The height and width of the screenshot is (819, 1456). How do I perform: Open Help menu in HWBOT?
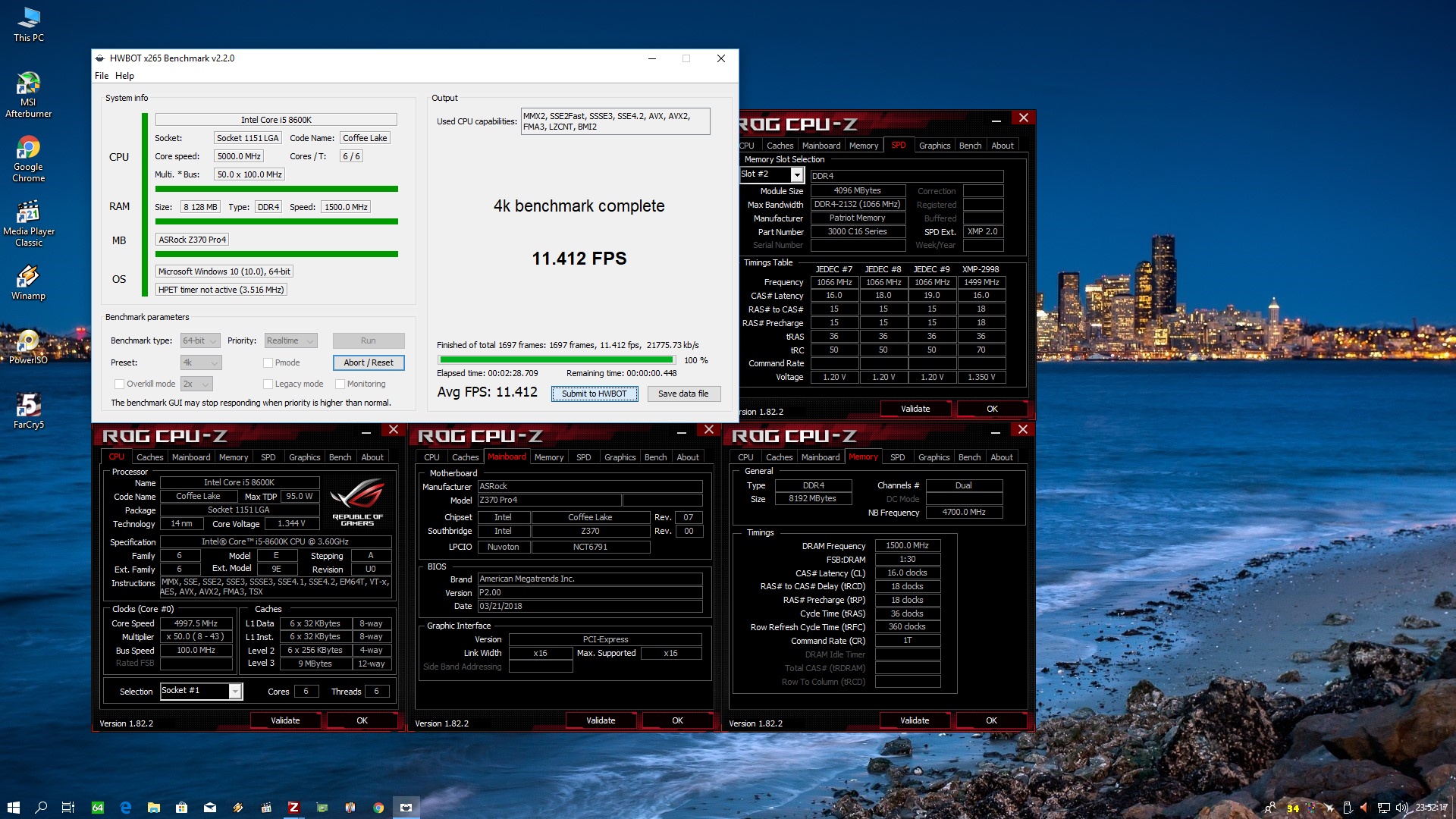[124, 76]
